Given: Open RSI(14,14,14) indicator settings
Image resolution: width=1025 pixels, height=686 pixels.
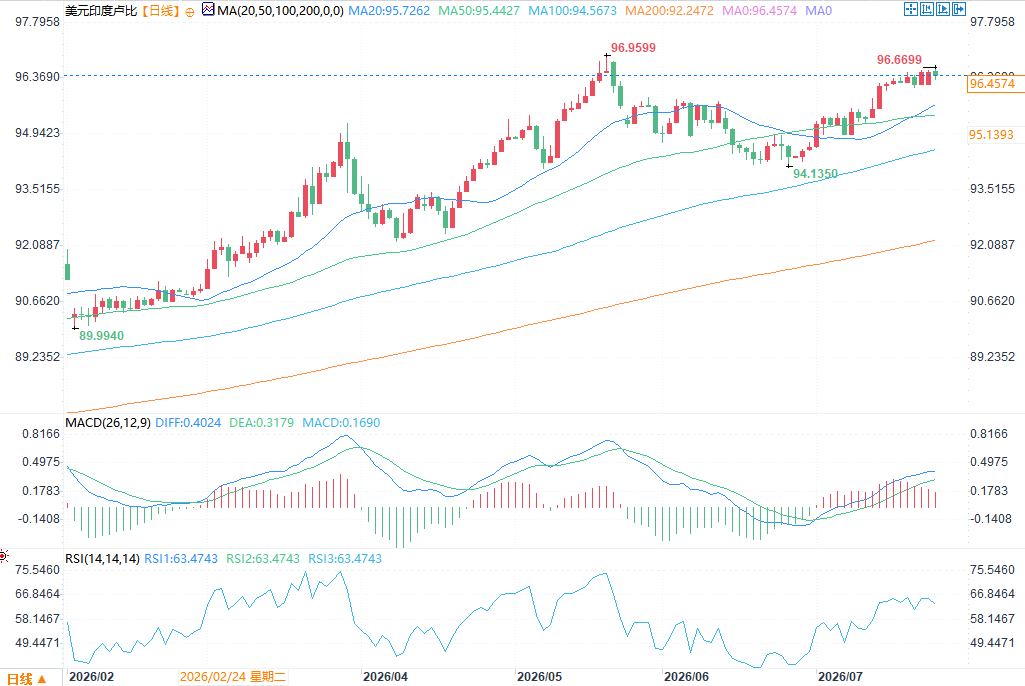Looking at the screenshot, I should point(102,558).
